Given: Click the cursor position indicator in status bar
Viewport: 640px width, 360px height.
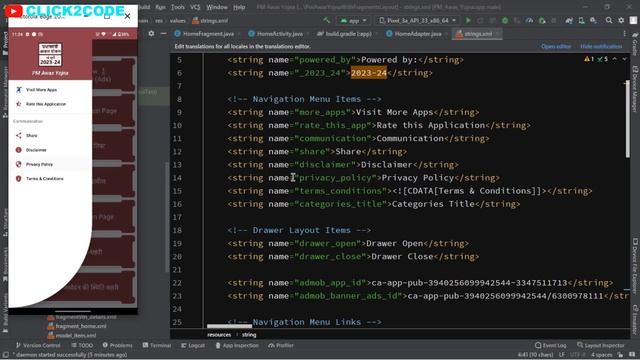Looking at the screenshot, I should coord(535,355).
